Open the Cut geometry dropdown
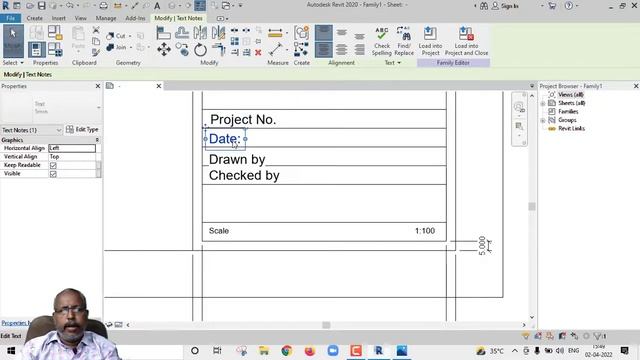 pos(130,36)
